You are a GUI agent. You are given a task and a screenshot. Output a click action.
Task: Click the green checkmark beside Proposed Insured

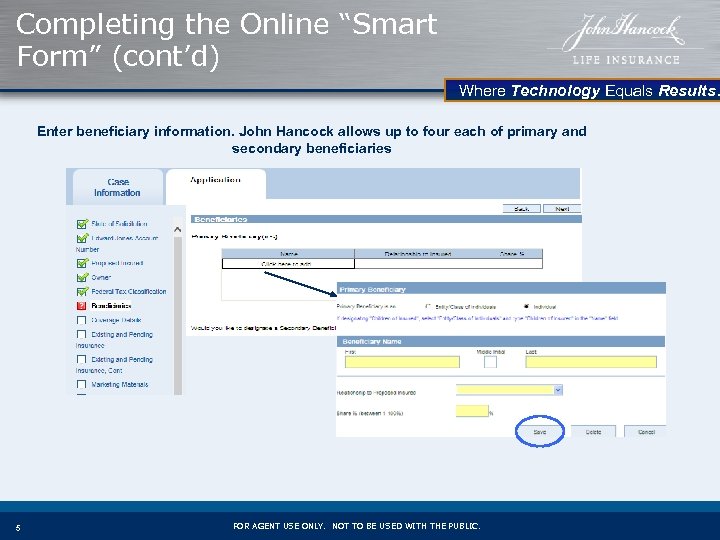coord(83,263)
